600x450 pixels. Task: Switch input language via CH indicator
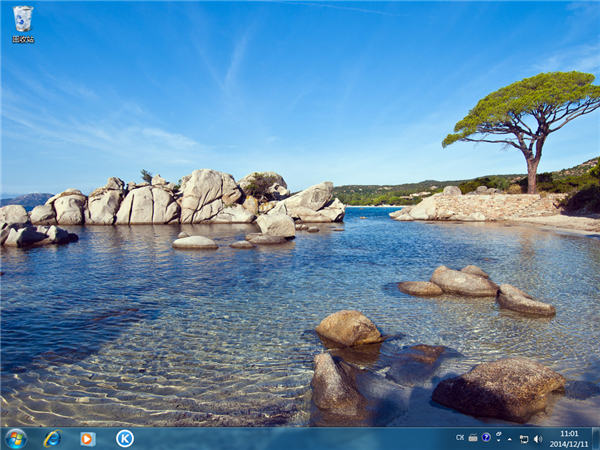coord(460,438)
